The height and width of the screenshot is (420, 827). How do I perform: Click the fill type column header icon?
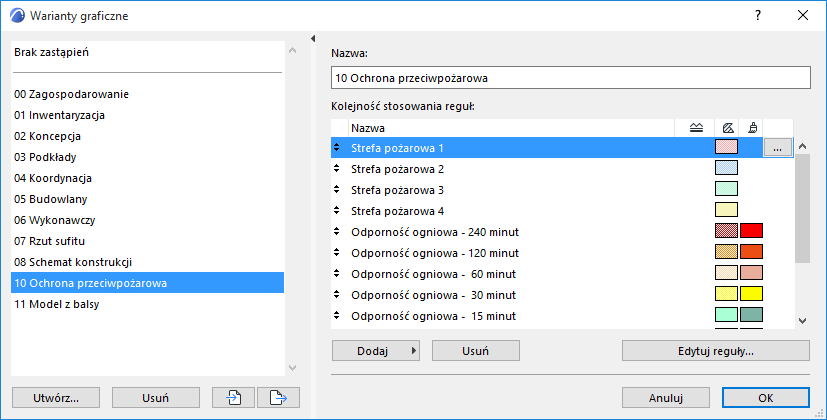tap(727, 127)
